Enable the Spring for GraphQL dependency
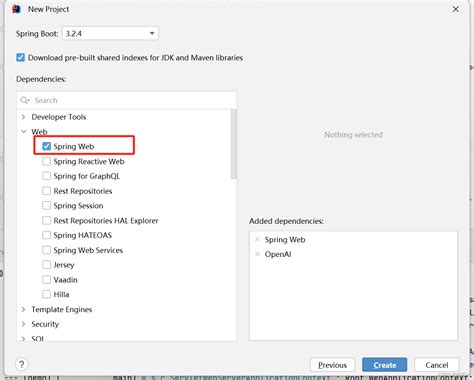The height and width of the screenshot is (380, 474). tap(46, 176)
